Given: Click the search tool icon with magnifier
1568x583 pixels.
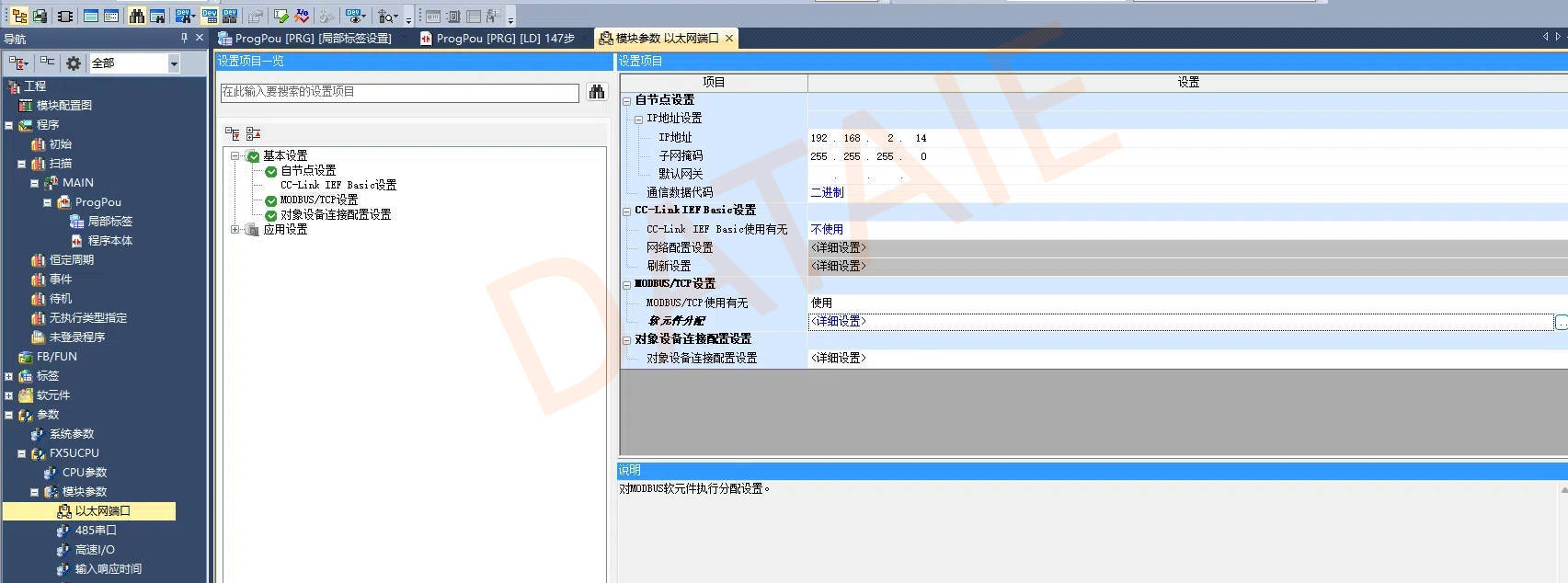Looking at the screenshot, I should [x=387, y=16].
